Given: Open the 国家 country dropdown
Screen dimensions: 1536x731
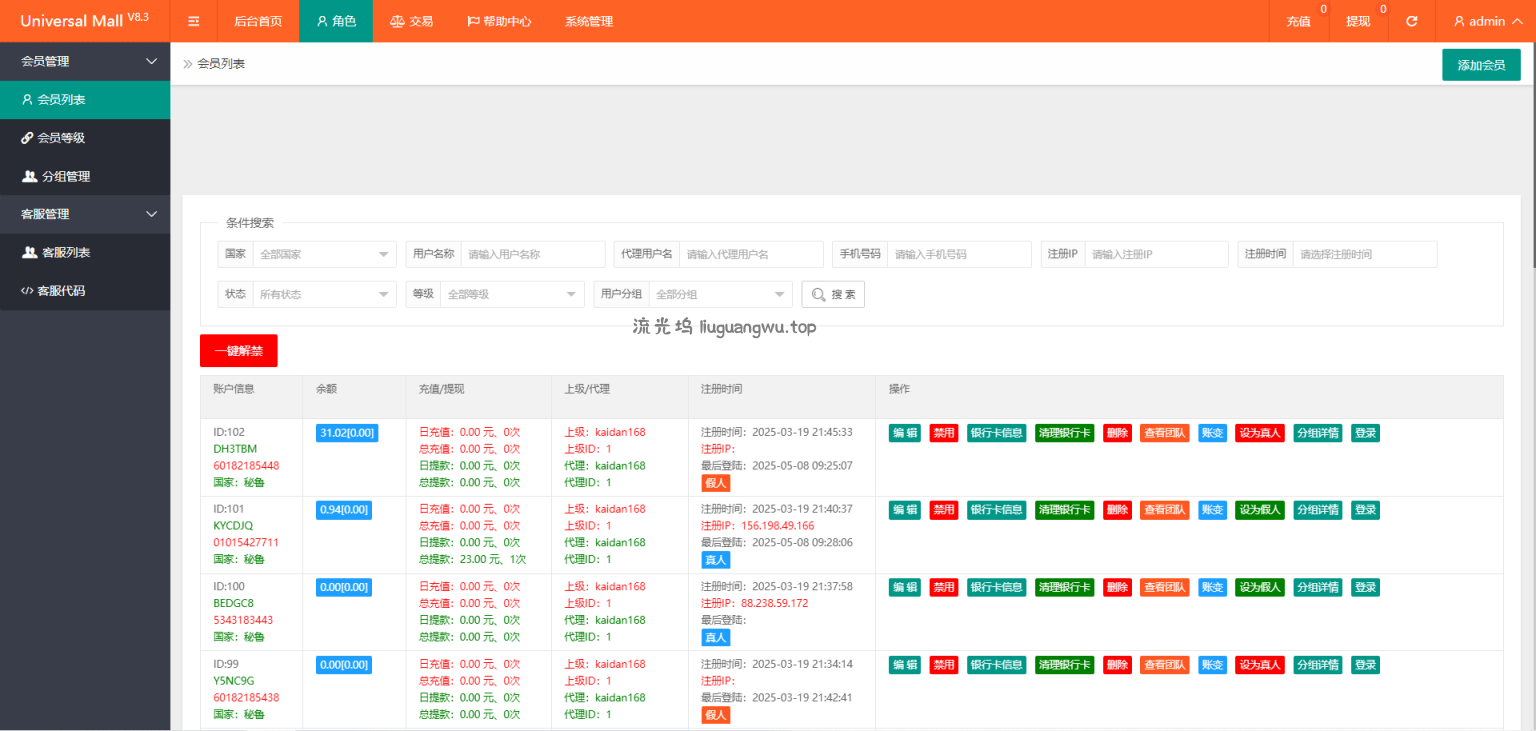Looking at the screenshot, I should click(x=325, y=255).
